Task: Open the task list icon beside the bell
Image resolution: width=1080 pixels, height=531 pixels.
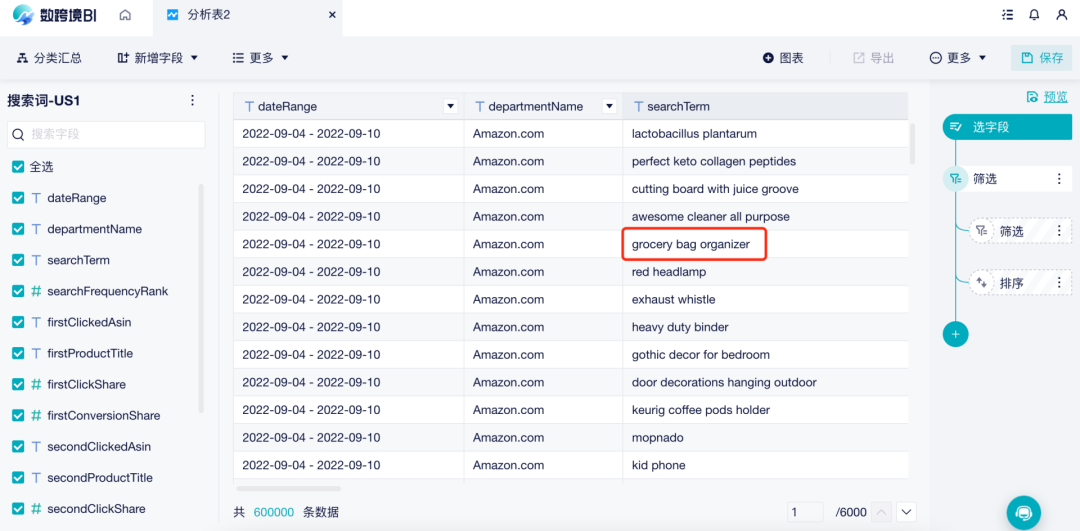Action: [1008, 15]
